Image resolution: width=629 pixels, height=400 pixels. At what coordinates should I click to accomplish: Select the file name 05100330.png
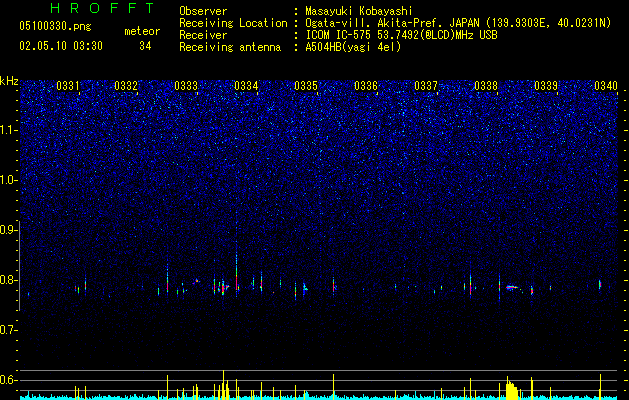tap(55, 27)
